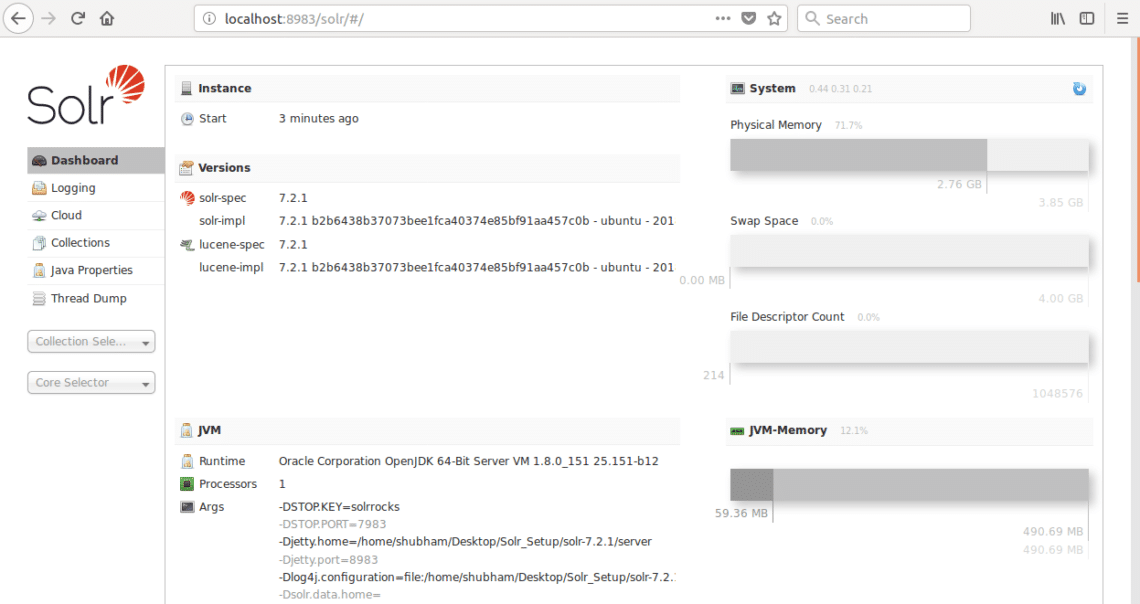Open the Dashboard menu item
The image size is (1140, 604).
click(96, 161)
